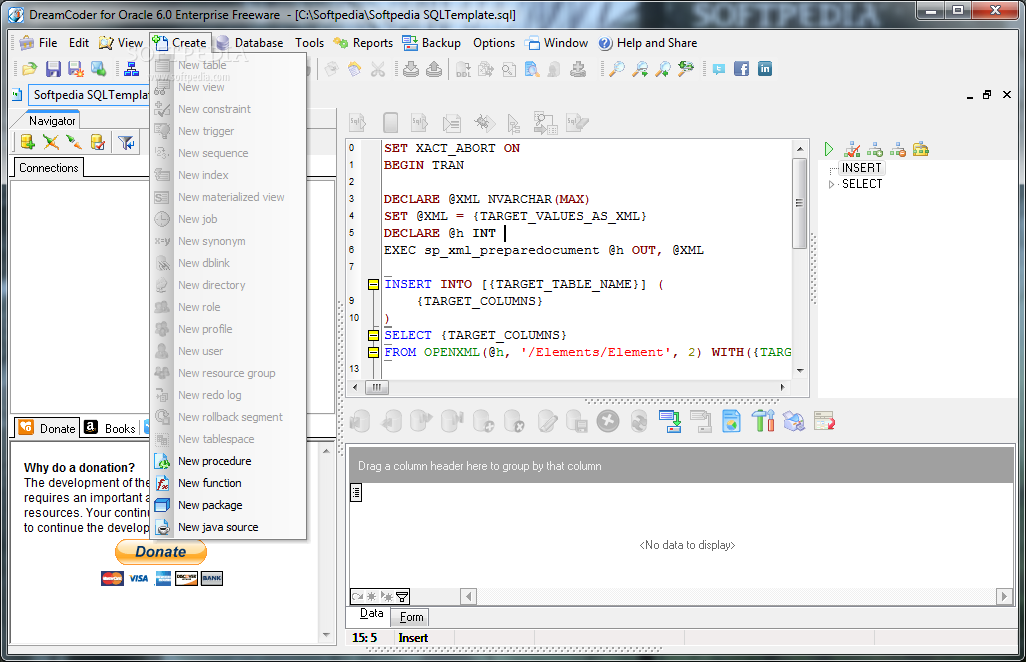The image size is (1026, 662).
Task: Choose New java source menu entry
Action: (228, 527)
